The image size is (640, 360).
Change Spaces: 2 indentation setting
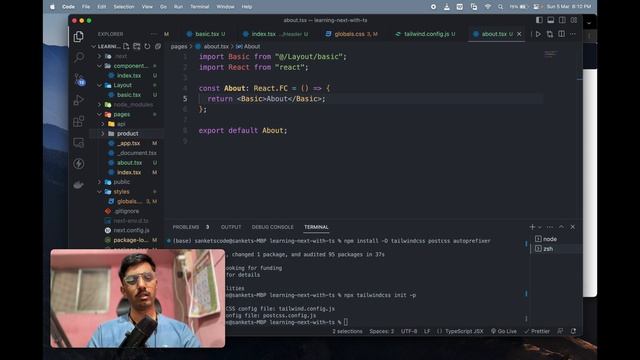[382, 331]
